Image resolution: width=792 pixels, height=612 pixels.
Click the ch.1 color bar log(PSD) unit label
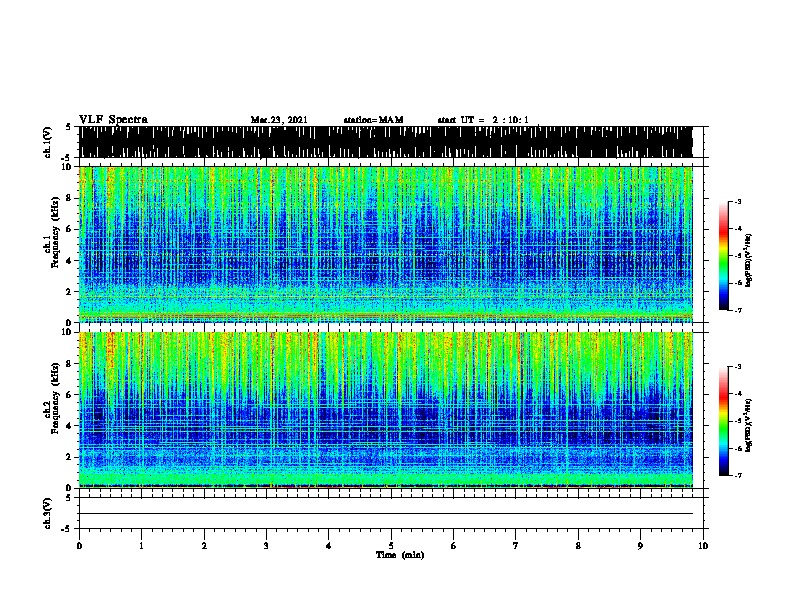[748, 261]
